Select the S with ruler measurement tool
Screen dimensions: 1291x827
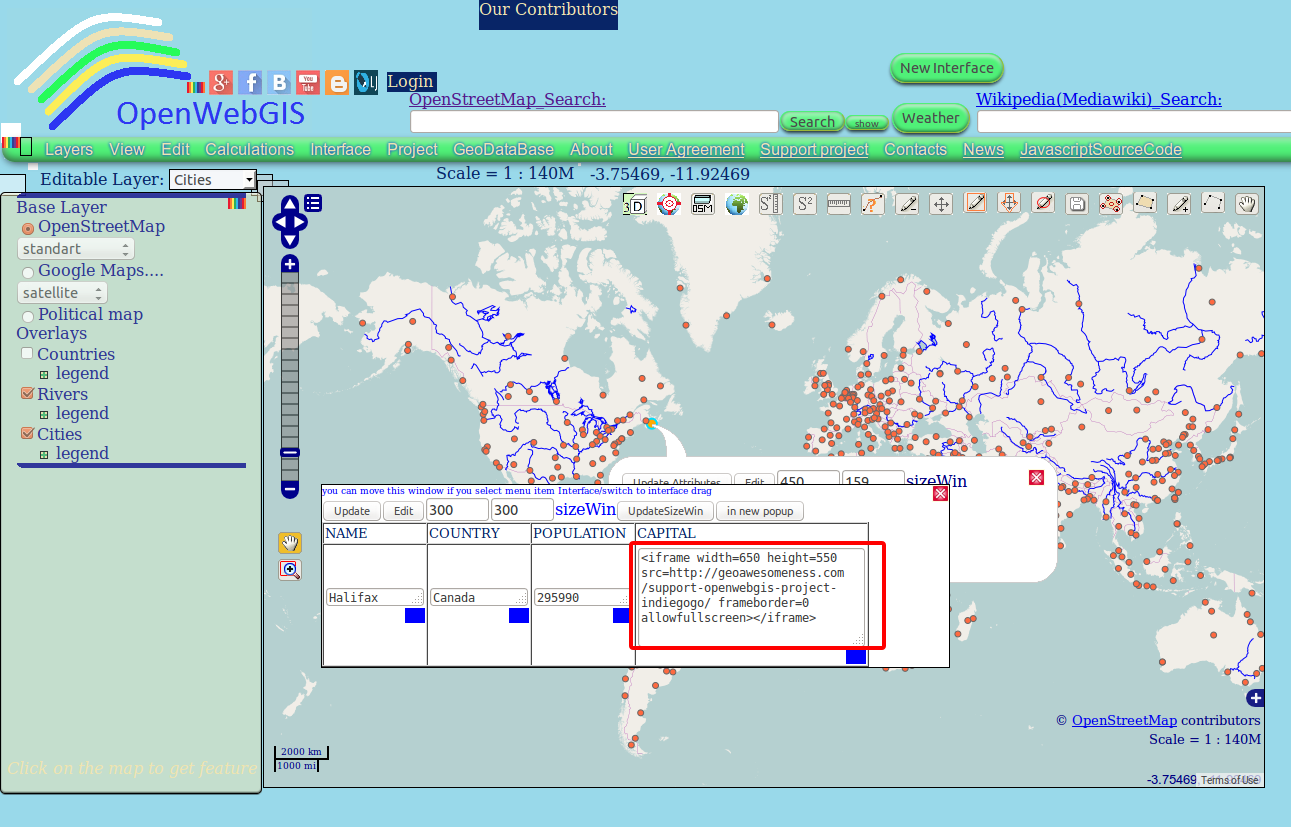tap(771, 204)
